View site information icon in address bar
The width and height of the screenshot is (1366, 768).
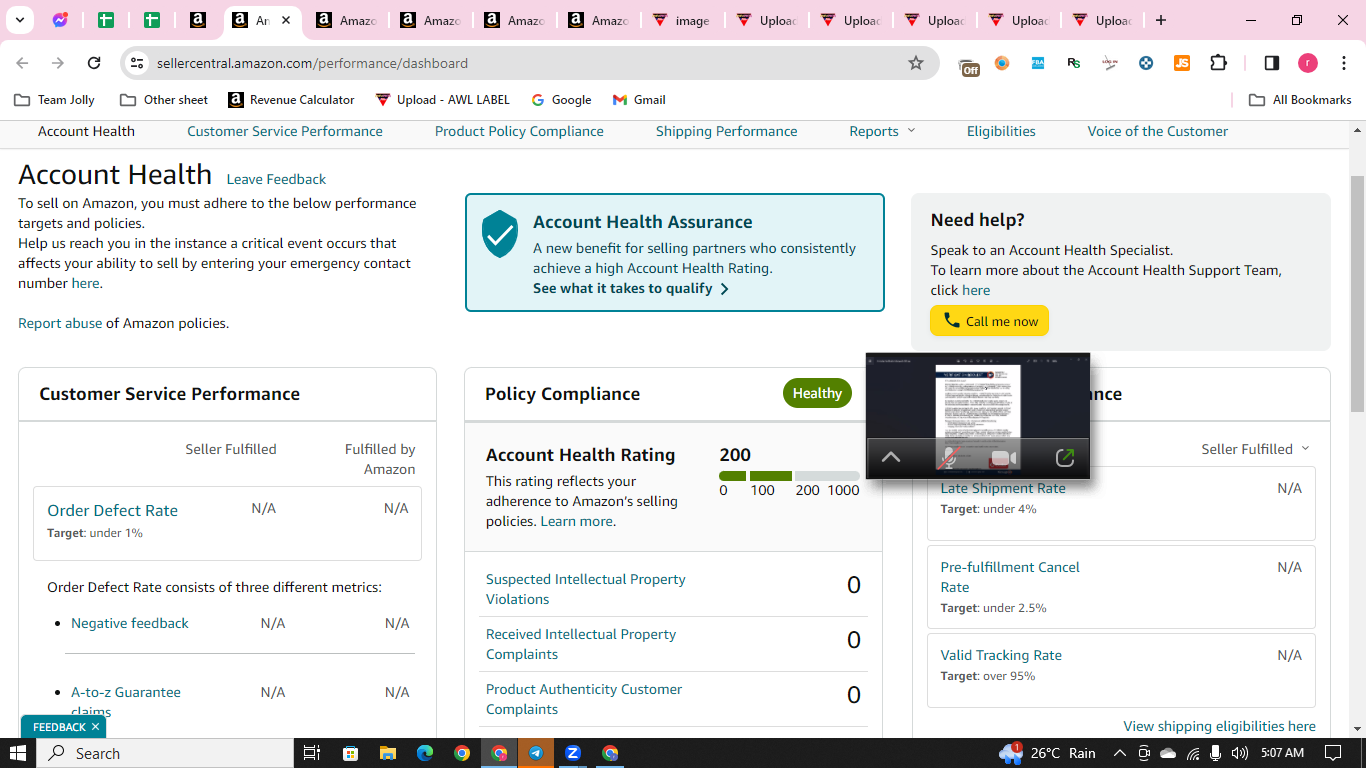click(x=137, y=63)
